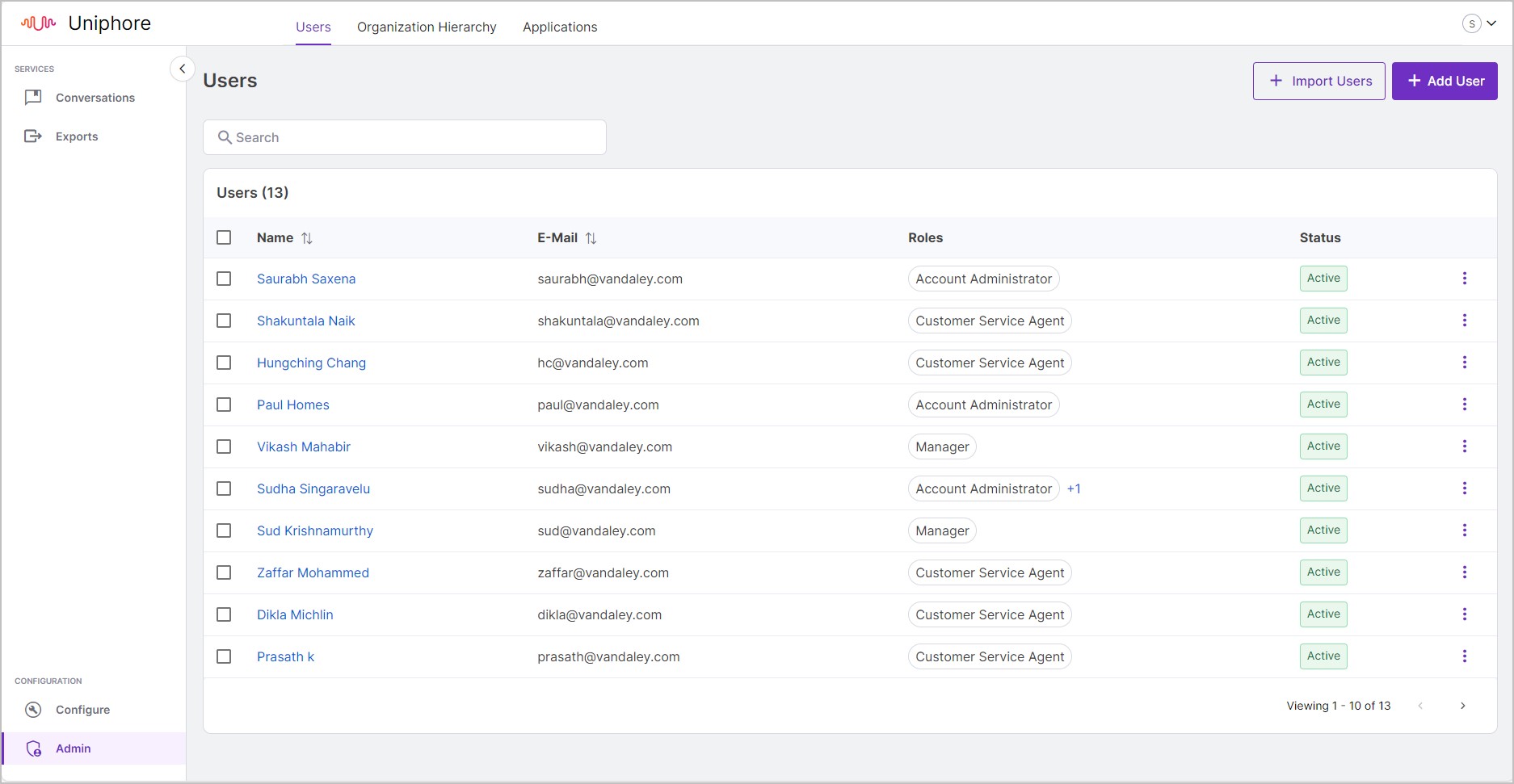
Task: Click Saurabh Saxena's Account Administrator role tag
Action: point(983,279)
